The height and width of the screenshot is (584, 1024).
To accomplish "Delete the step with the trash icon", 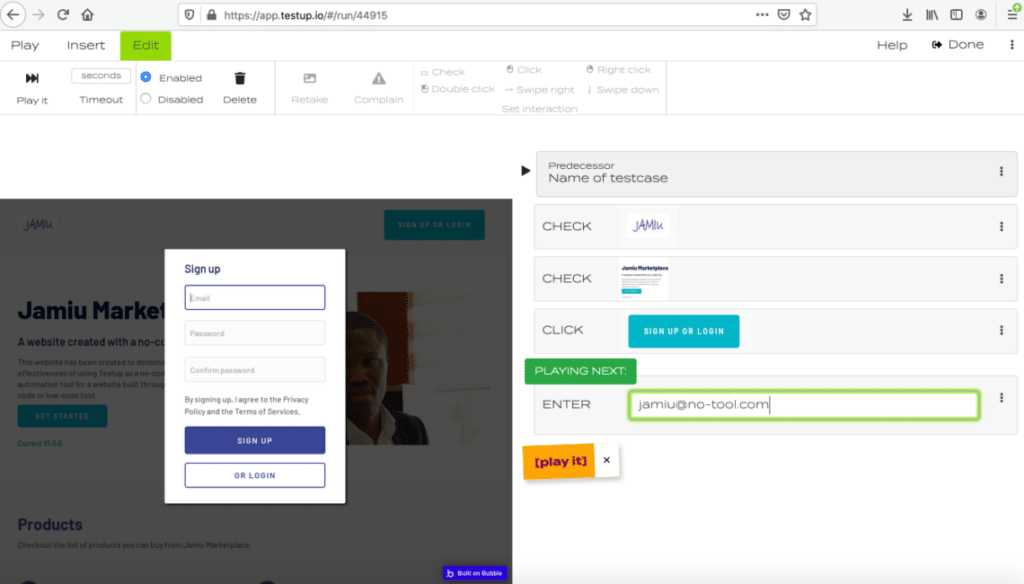I will coord(240,78).
